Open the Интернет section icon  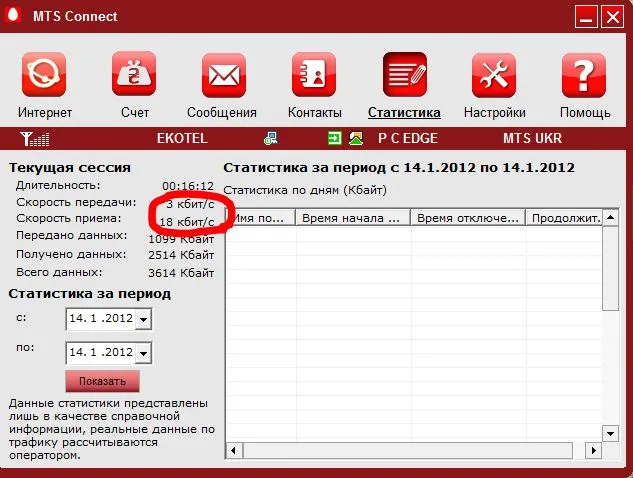tap(44, 74)
